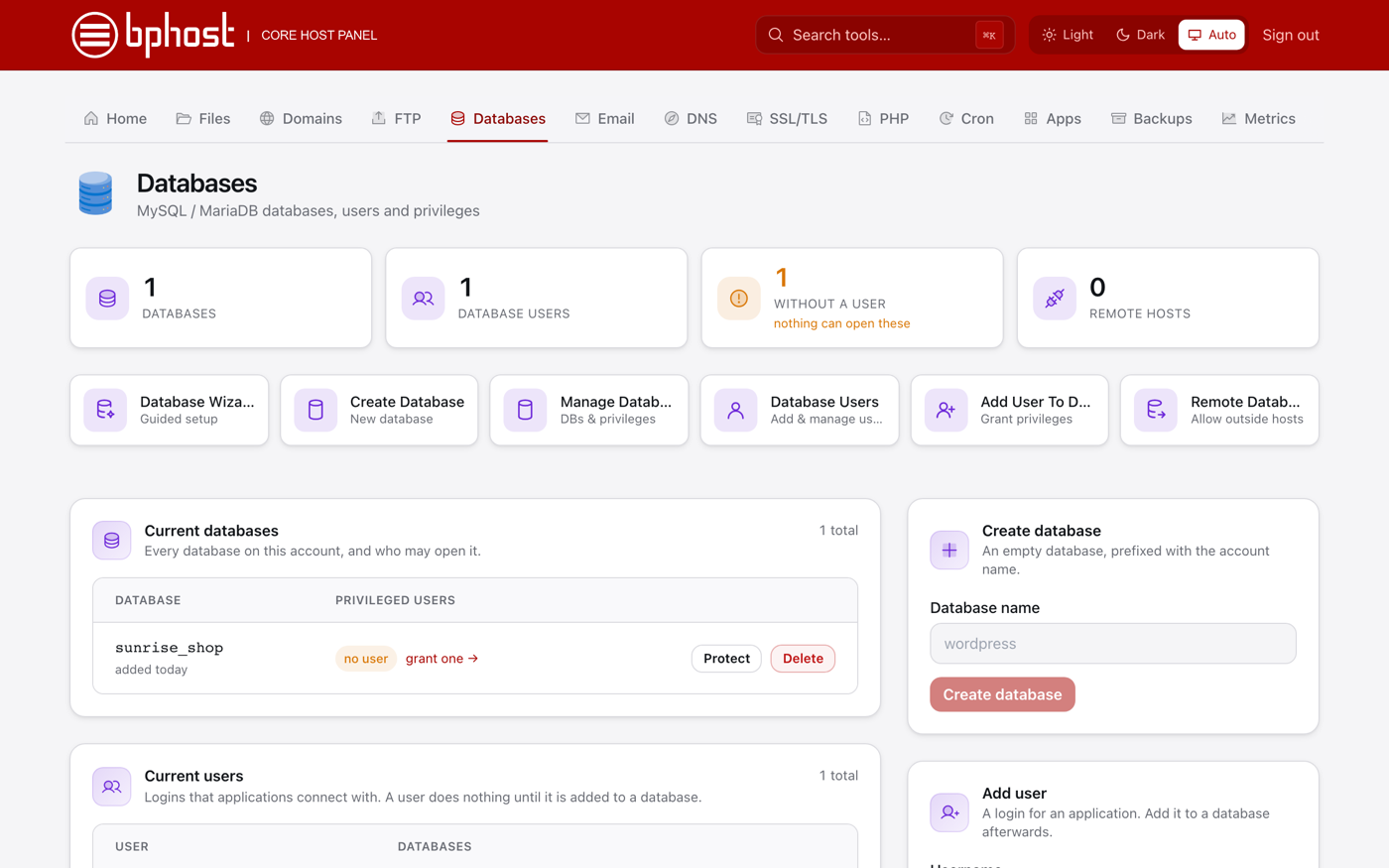Open the Files tab

coord(203,118)
